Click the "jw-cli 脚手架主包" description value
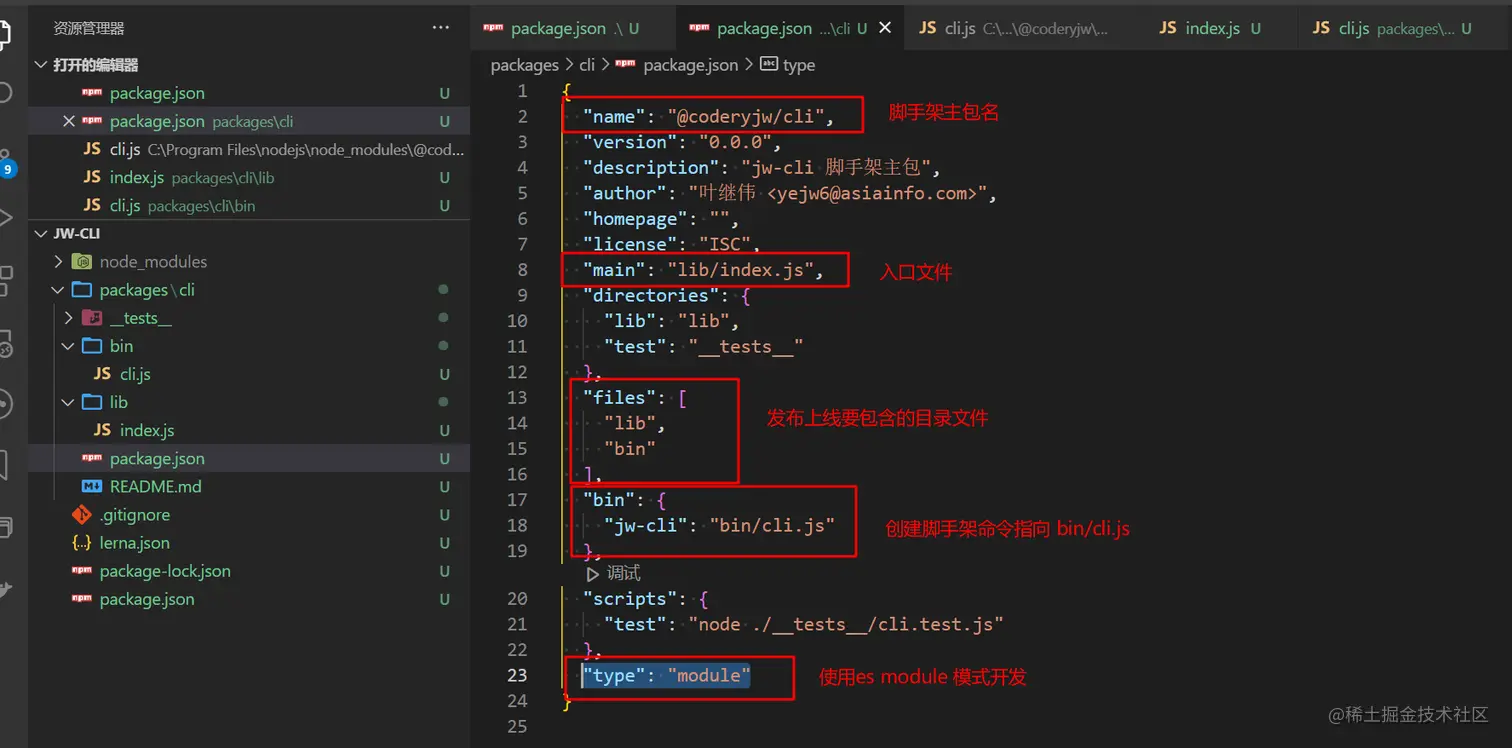 (836, 167)
